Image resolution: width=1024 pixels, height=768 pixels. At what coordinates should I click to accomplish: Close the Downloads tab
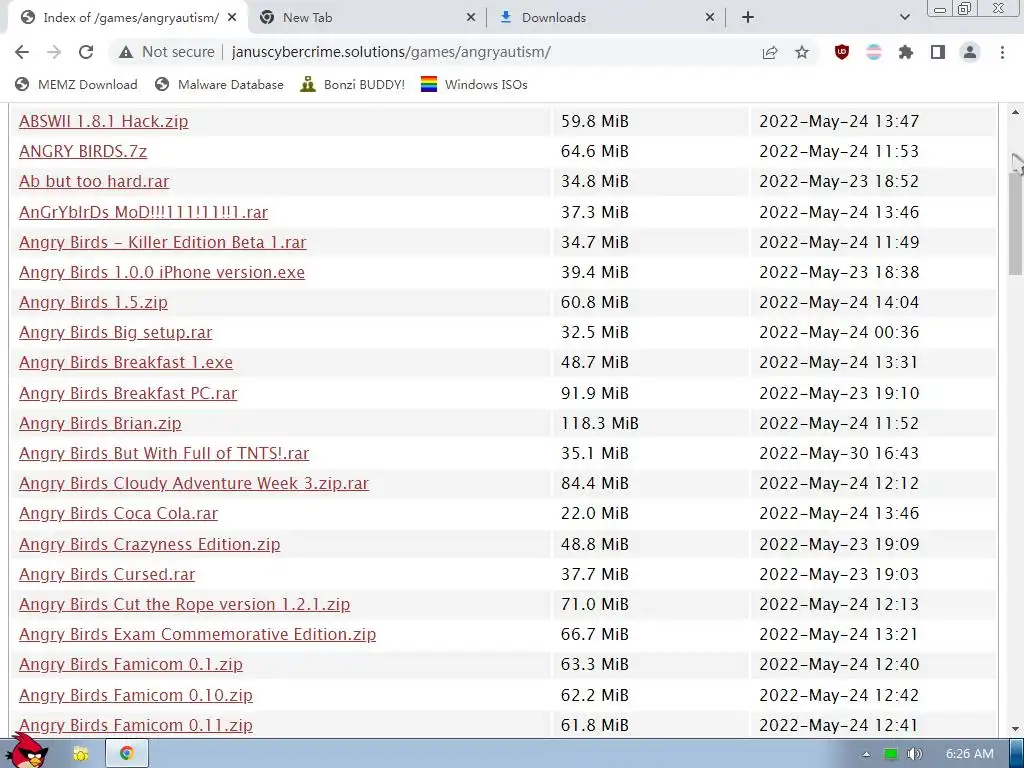710,18
